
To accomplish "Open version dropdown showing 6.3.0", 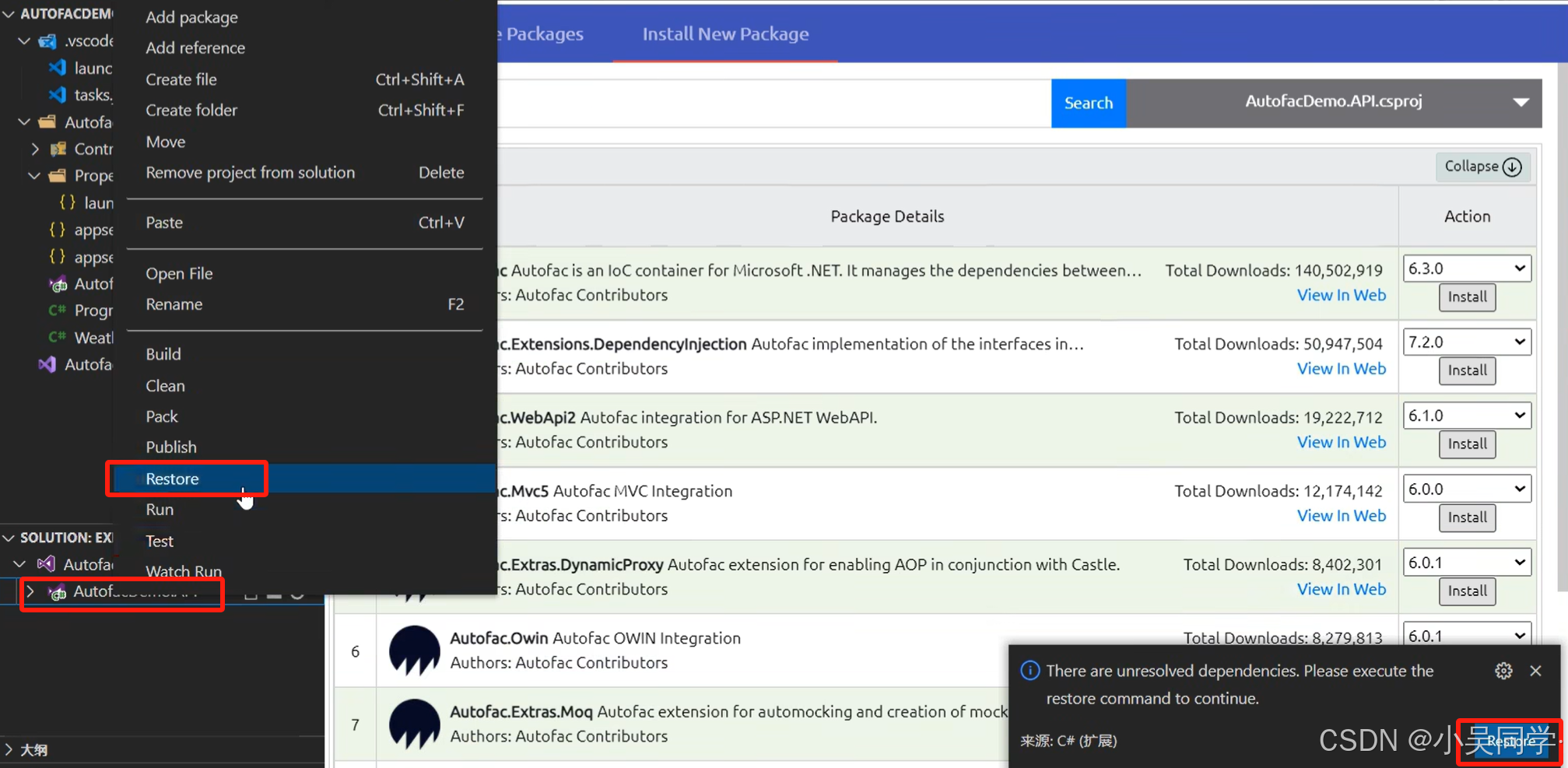I will [1467, 268].
